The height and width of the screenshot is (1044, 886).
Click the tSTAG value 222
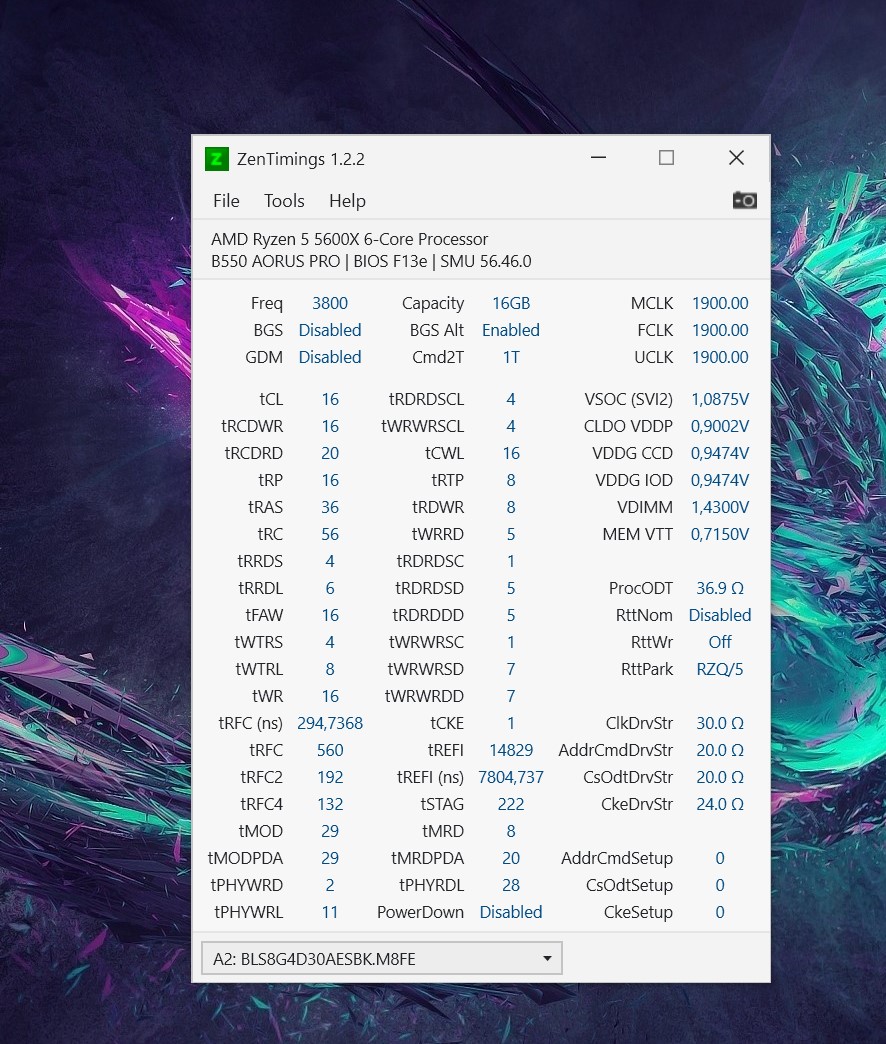511,804
